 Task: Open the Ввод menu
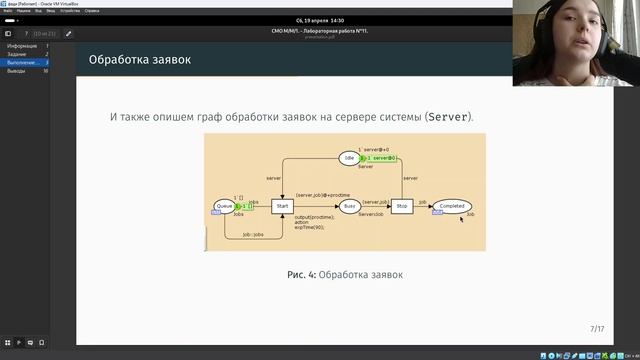tap(51, 11)
